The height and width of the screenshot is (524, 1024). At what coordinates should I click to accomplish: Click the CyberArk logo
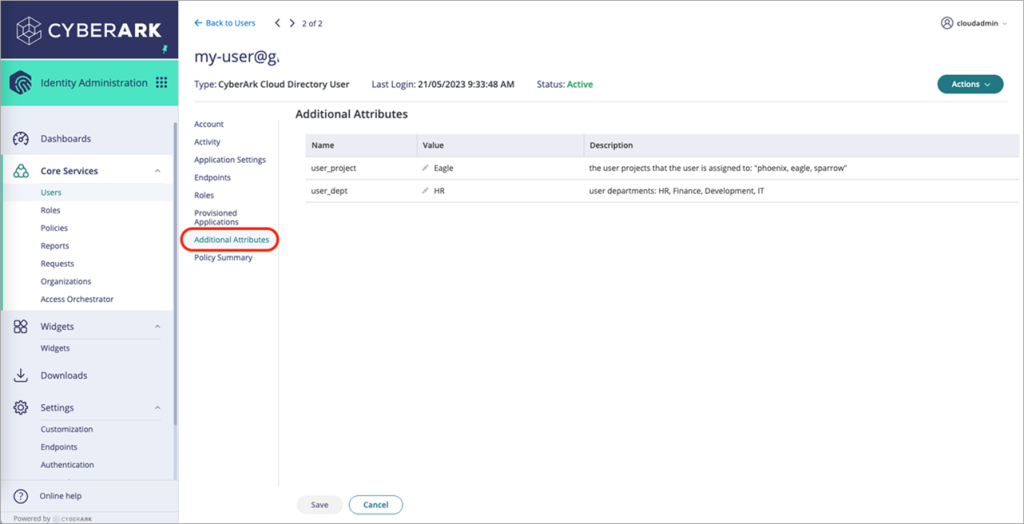coord(89,30)
